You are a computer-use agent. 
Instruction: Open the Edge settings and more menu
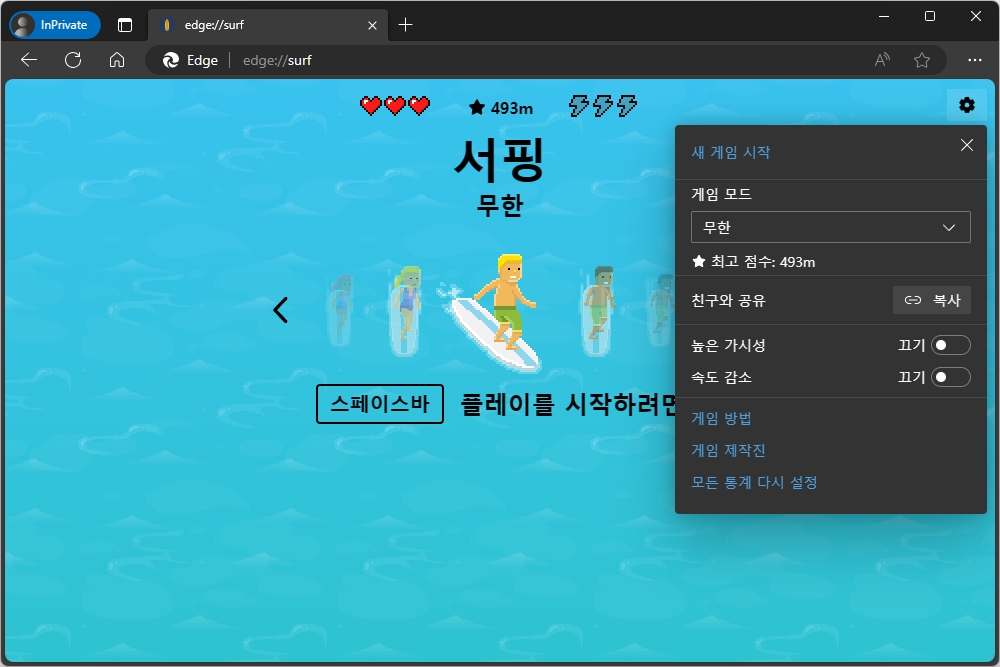pyautogui.click(x=974, y=61)
